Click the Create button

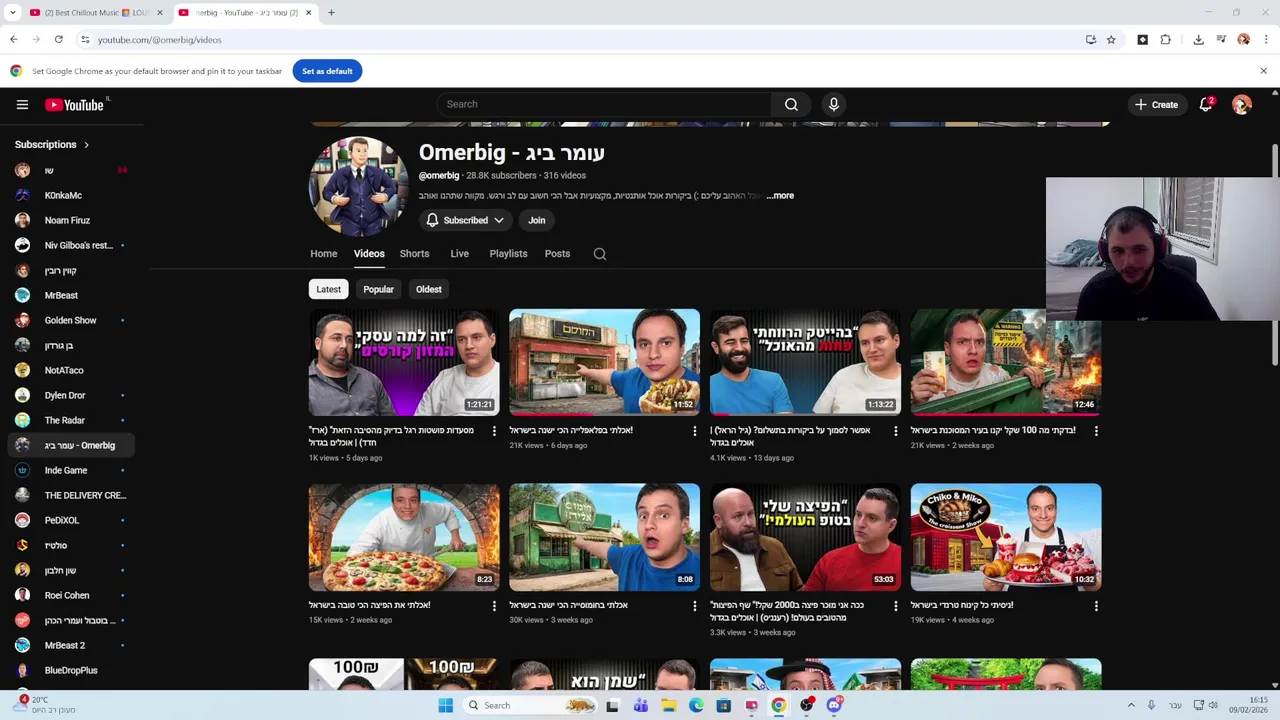pyautogui.click(x=1156, y=104)
